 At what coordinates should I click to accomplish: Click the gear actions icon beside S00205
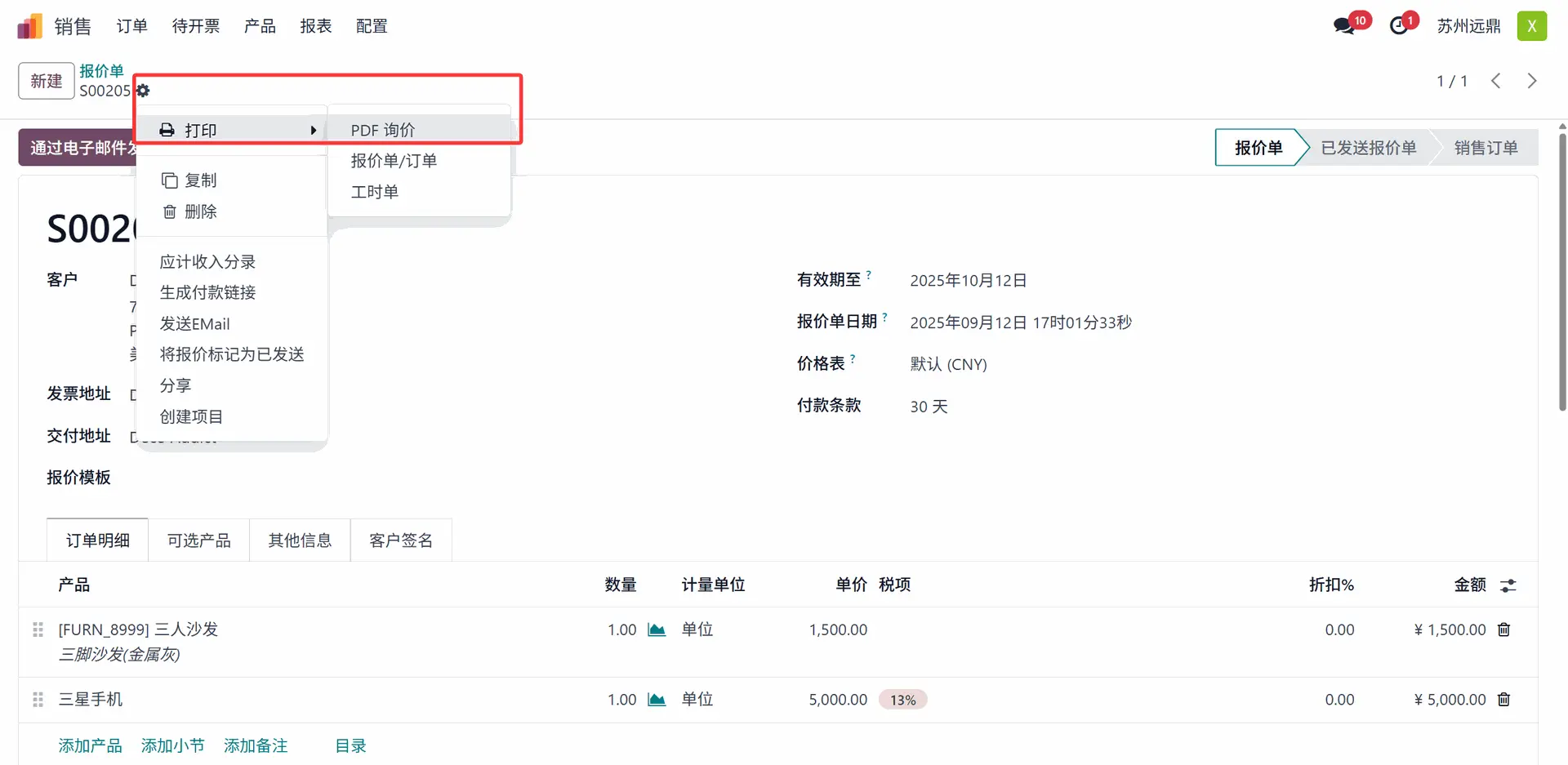(x=143, y=91)
